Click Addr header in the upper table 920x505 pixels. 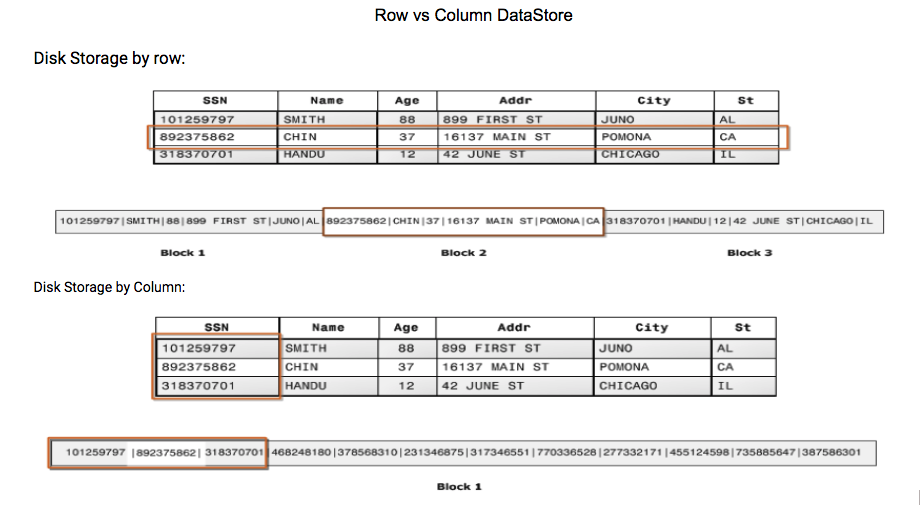[x=515, y=100]
